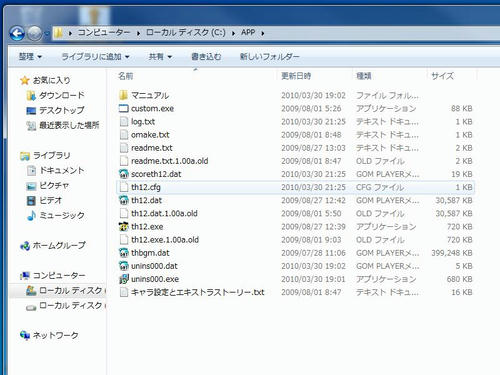500x375 pixels.
Task: Open the ミュージック library icon
Action: [31, 216]
